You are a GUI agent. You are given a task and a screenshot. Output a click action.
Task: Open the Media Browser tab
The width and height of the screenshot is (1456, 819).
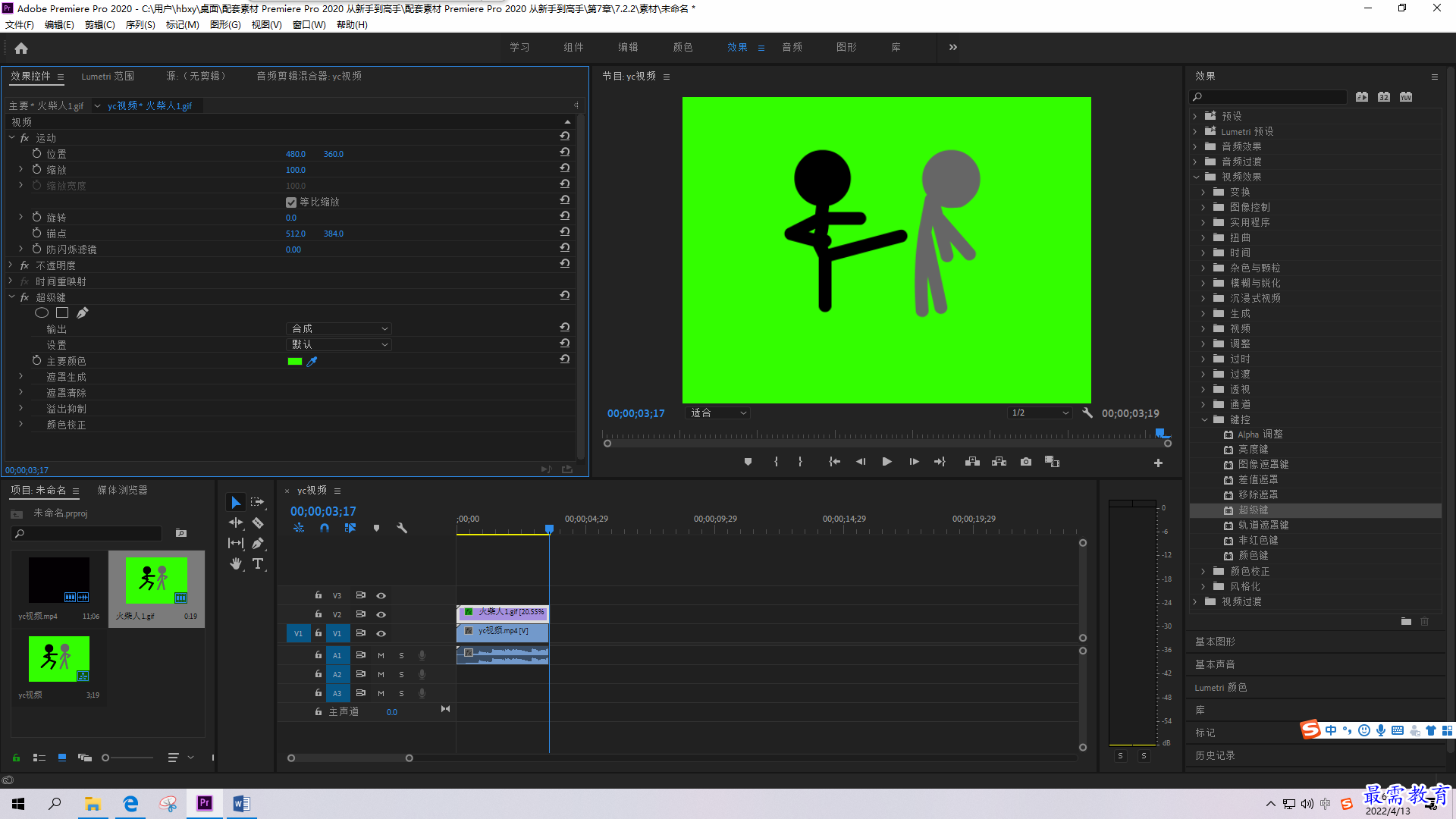pyautogui.click(x=122, y=491)
